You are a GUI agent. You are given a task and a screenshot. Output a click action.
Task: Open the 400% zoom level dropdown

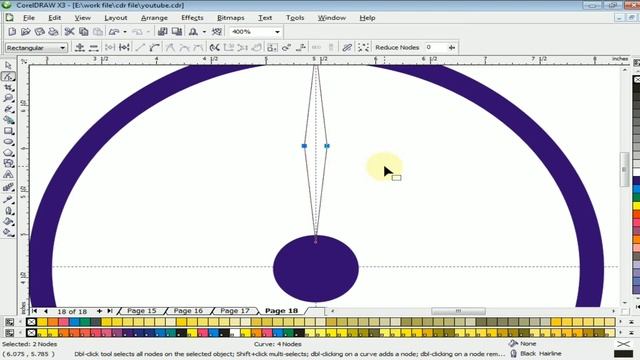pos(277,32)
